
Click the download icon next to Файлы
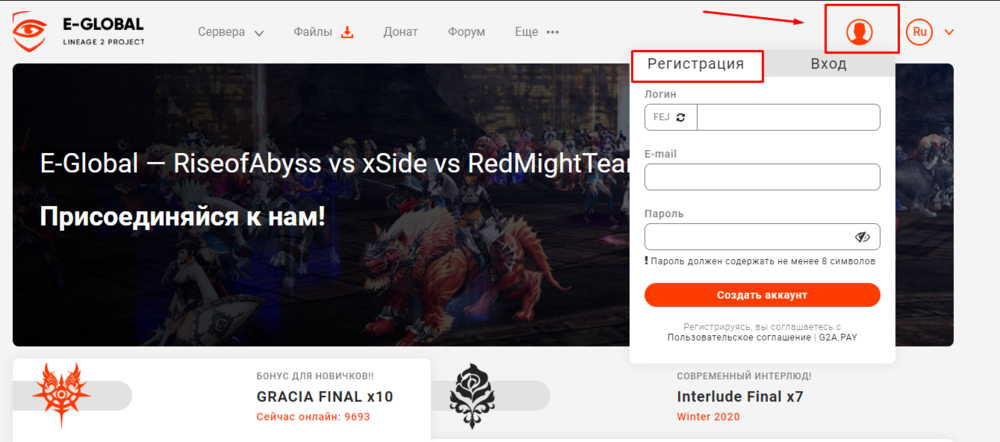pyautogui.click(x=347, y=32)
